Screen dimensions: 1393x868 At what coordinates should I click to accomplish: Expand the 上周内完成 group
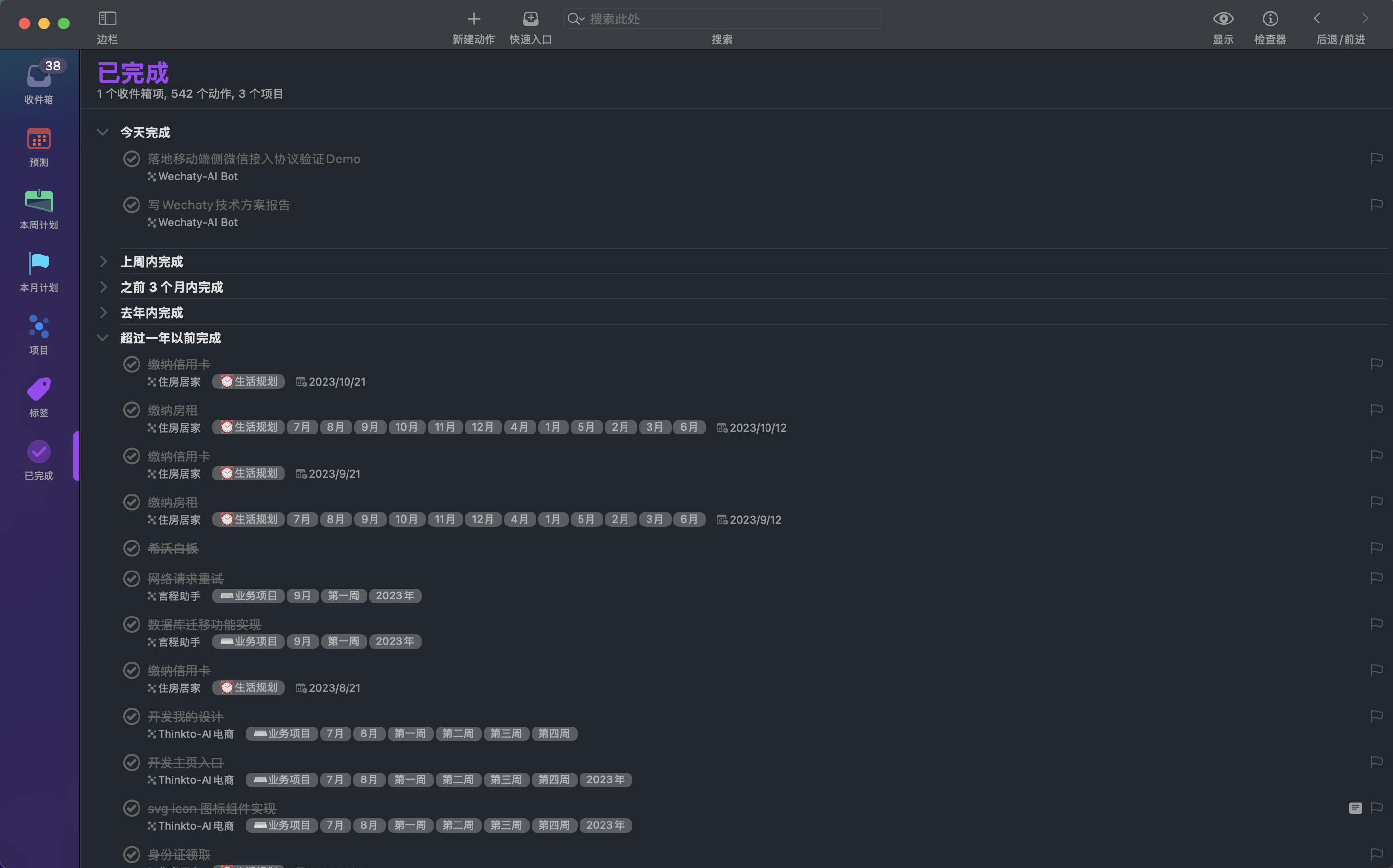(x=103, y=262)
